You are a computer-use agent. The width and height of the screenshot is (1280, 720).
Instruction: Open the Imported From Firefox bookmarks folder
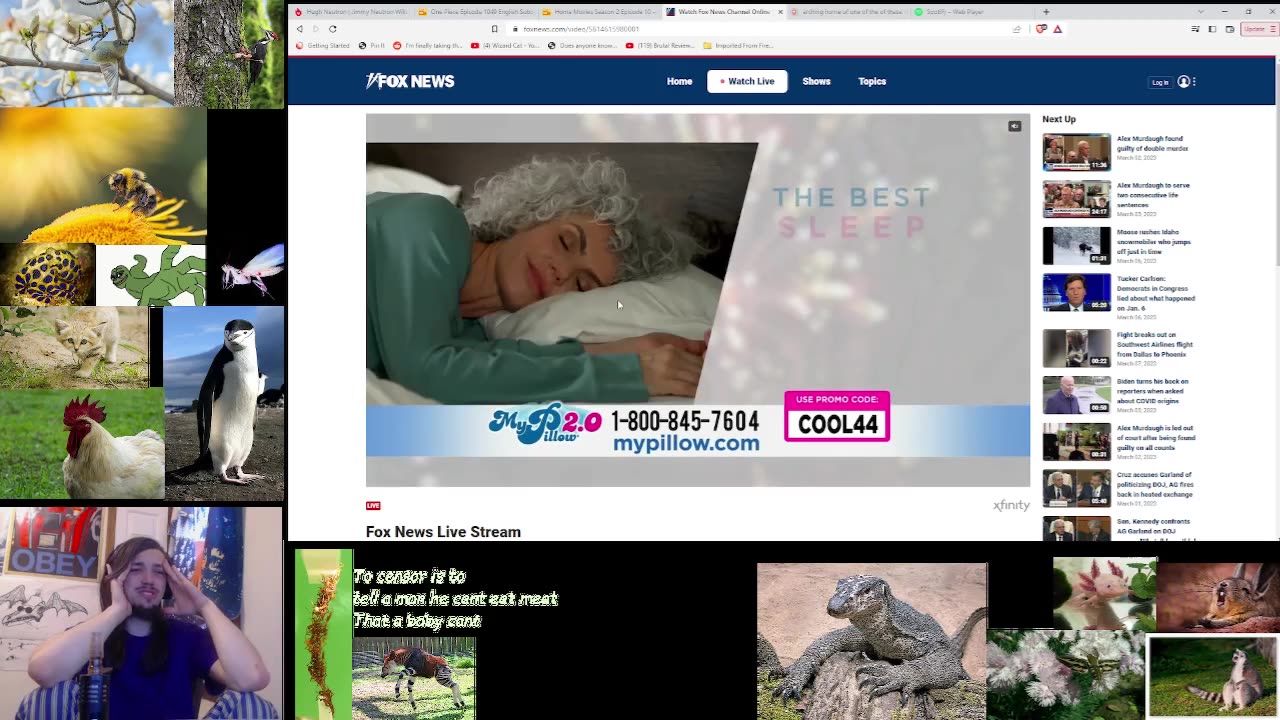pos(738,46)
